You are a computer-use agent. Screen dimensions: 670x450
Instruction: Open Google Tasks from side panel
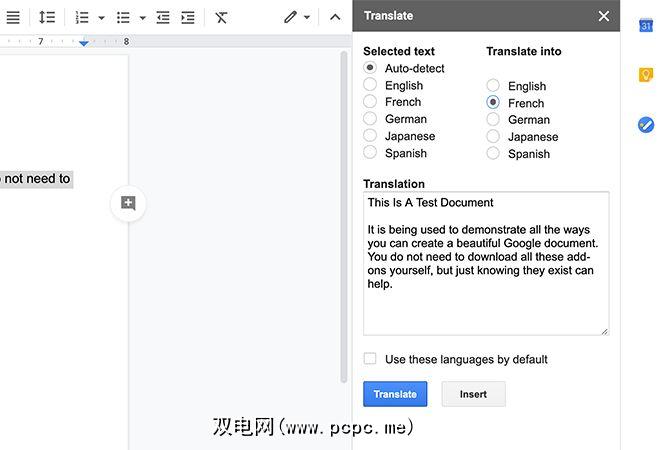click(646, 125)
